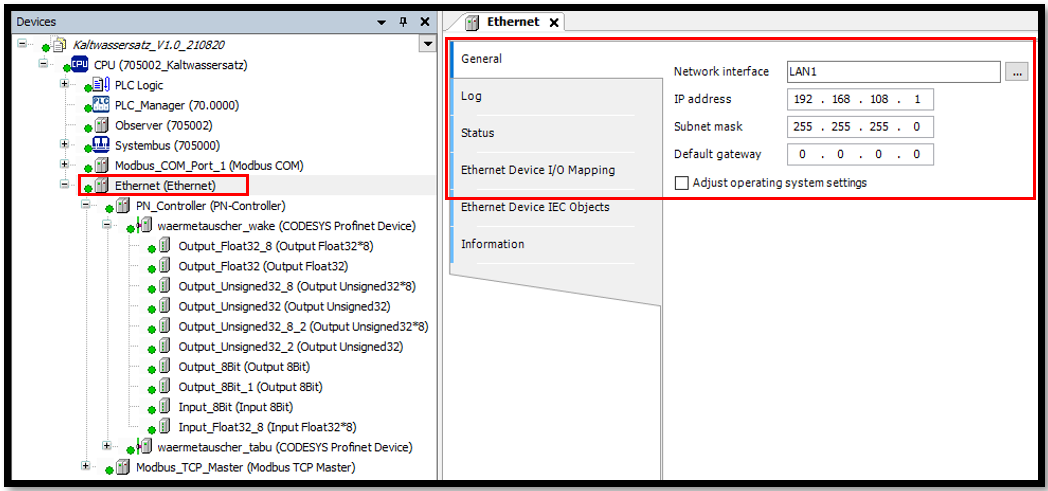
Task: Click the PLC Logic icon
Action: [101, 85]
